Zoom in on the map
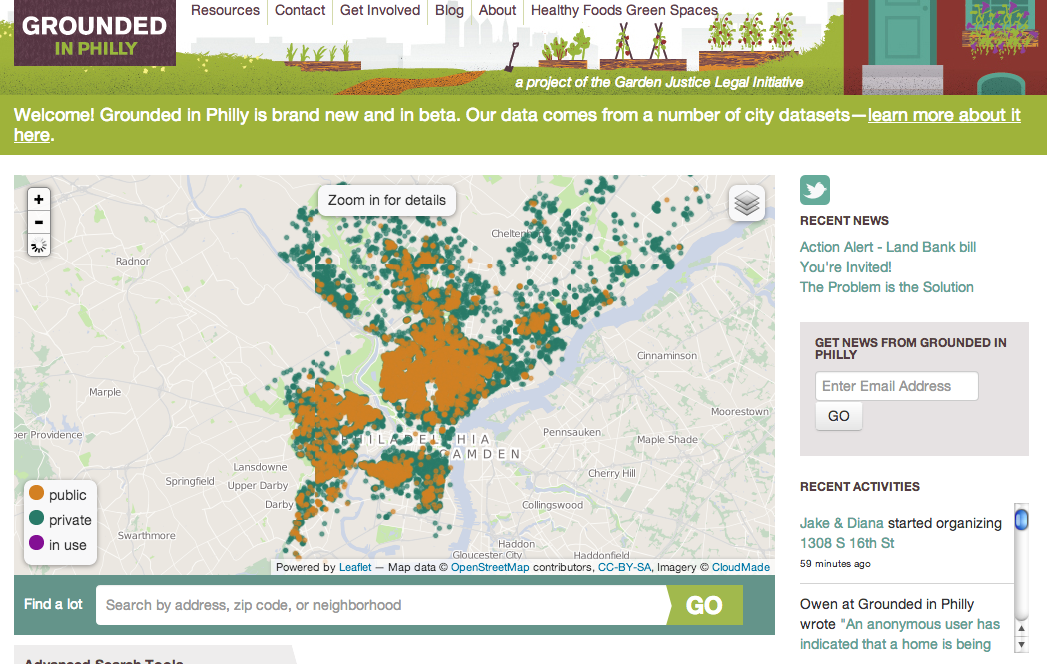 tap(39, 199)
